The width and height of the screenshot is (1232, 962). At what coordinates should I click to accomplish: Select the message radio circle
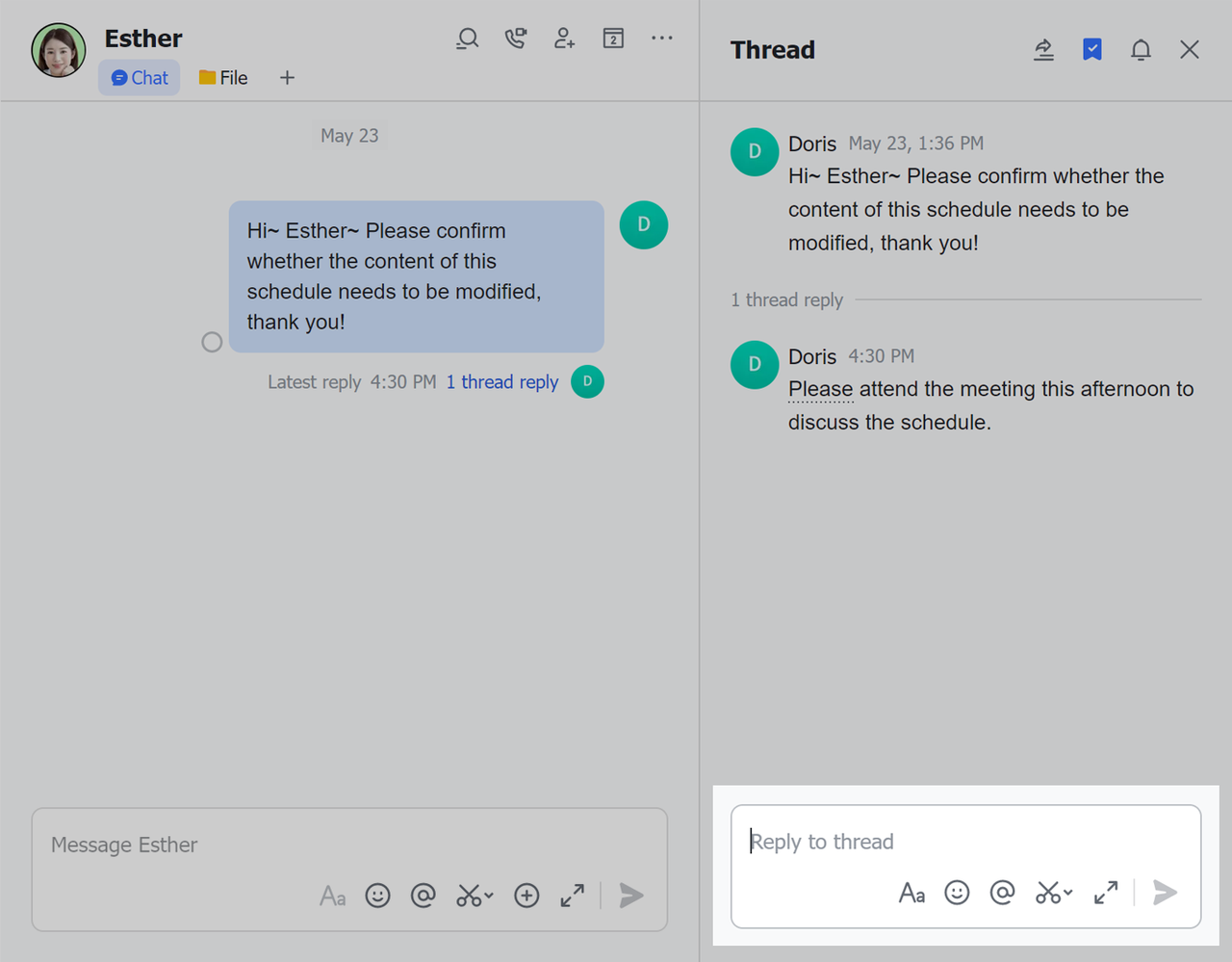click(212, 342)
